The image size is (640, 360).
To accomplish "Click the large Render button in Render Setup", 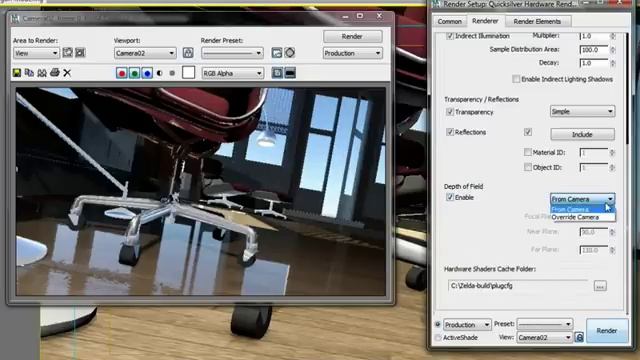I will click(607, 331).
